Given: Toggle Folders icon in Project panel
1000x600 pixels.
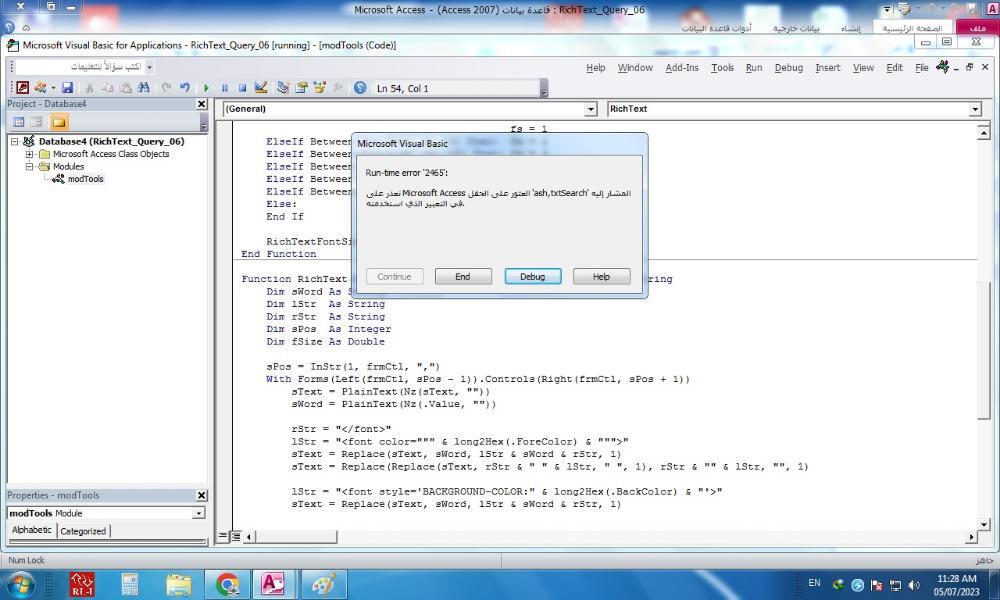Looking at the screenshot, I should pos(59,122).
